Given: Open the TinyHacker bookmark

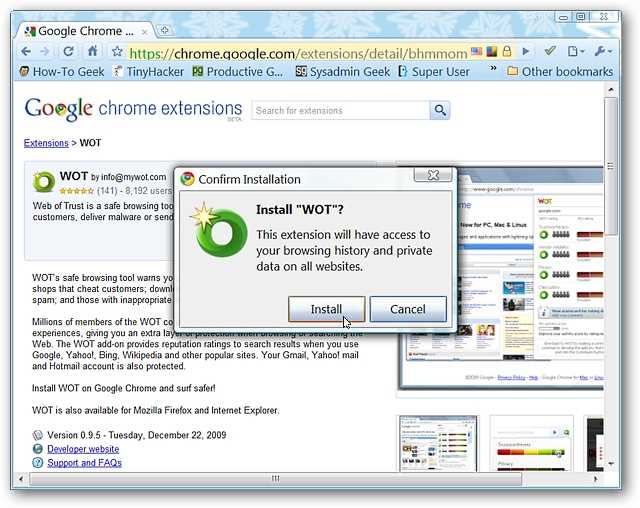Looking at the screenshot, I should click(x=149, y=72).
